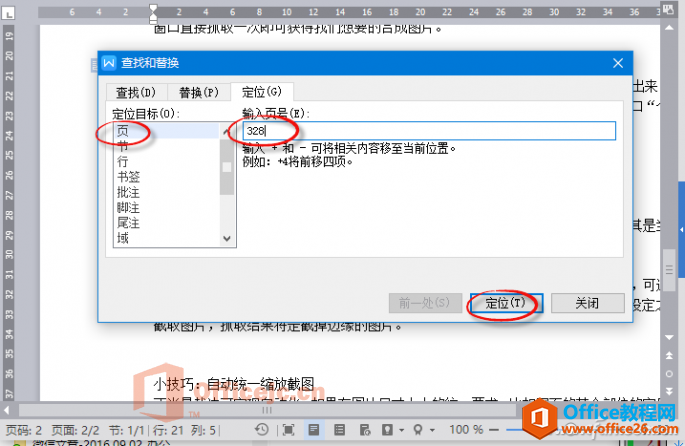The image size is (685, 446).
Task: Click 页面: 2/2 in the status bar
Action: tap(76, 430)
